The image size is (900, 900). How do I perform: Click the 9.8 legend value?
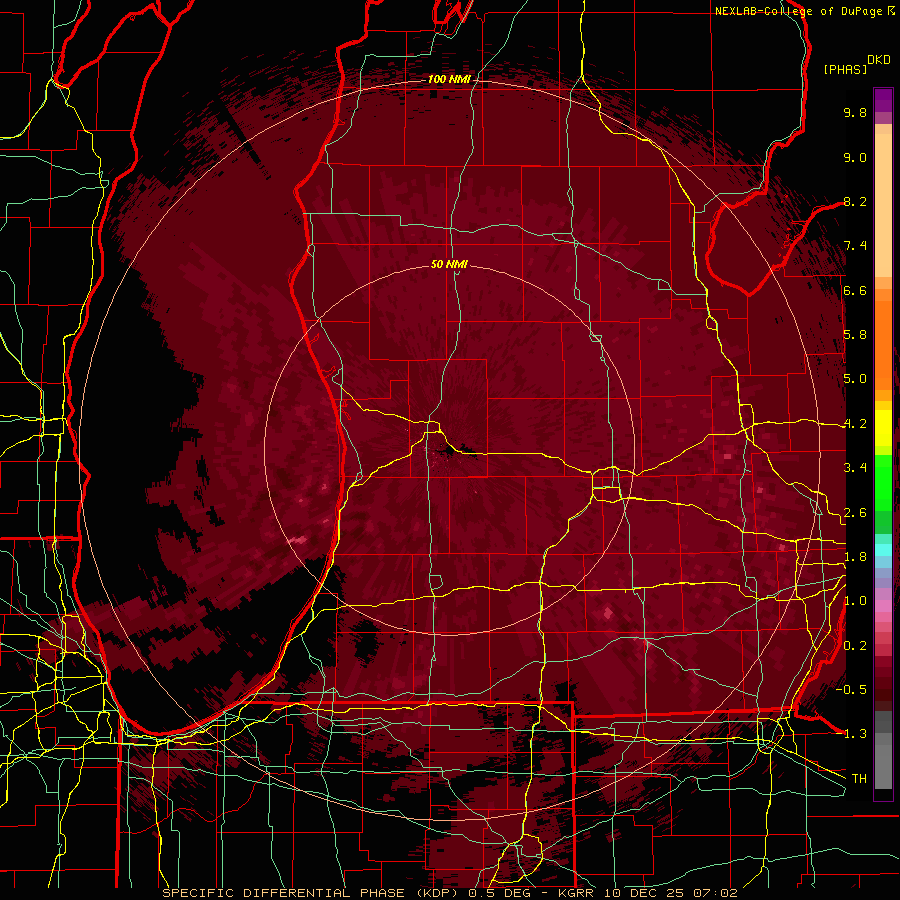tap(855, 112)
